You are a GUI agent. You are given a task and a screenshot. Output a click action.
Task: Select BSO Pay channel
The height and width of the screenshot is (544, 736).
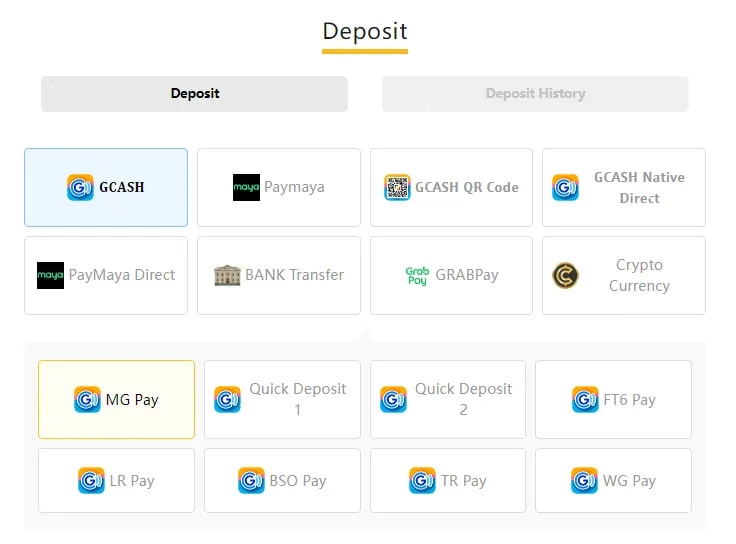tap(282, 481)
